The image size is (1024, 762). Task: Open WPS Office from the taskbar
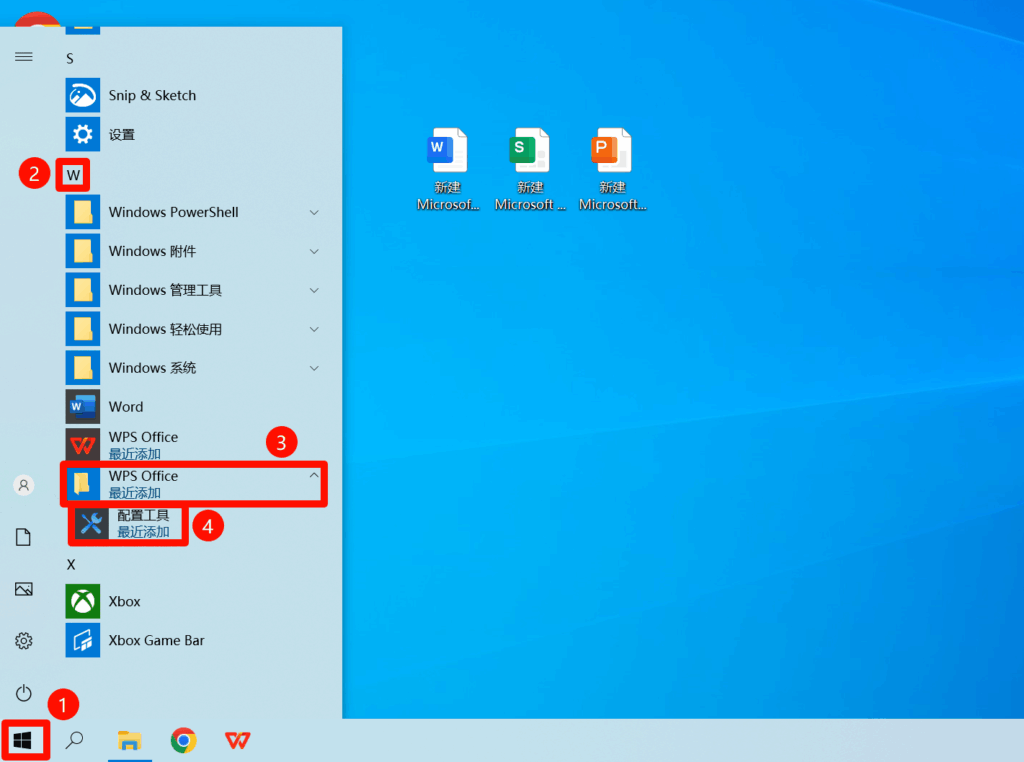pyautogui.click(x=237, y=740)
